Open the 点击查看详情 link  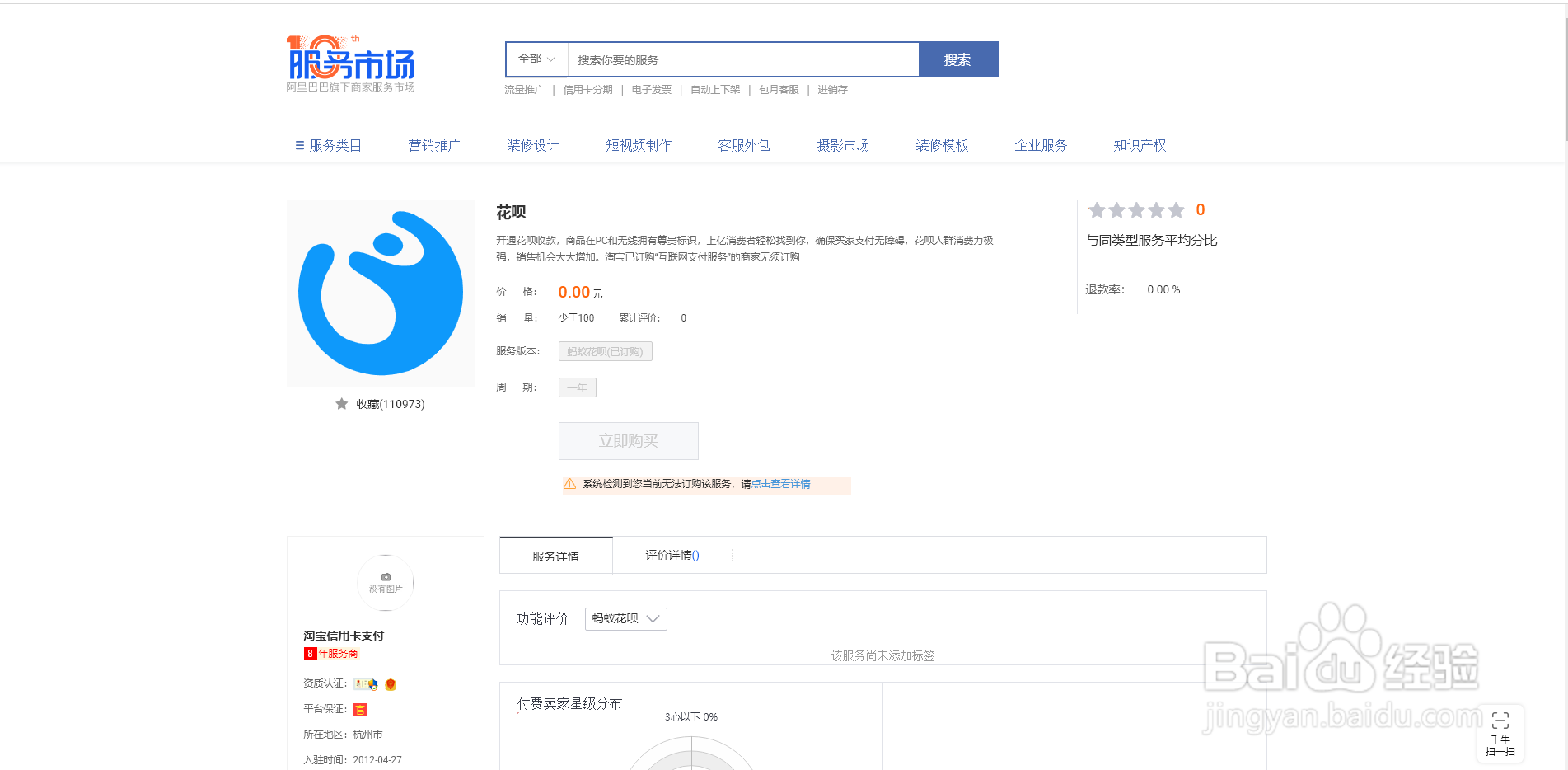click(x=780, y=484)
